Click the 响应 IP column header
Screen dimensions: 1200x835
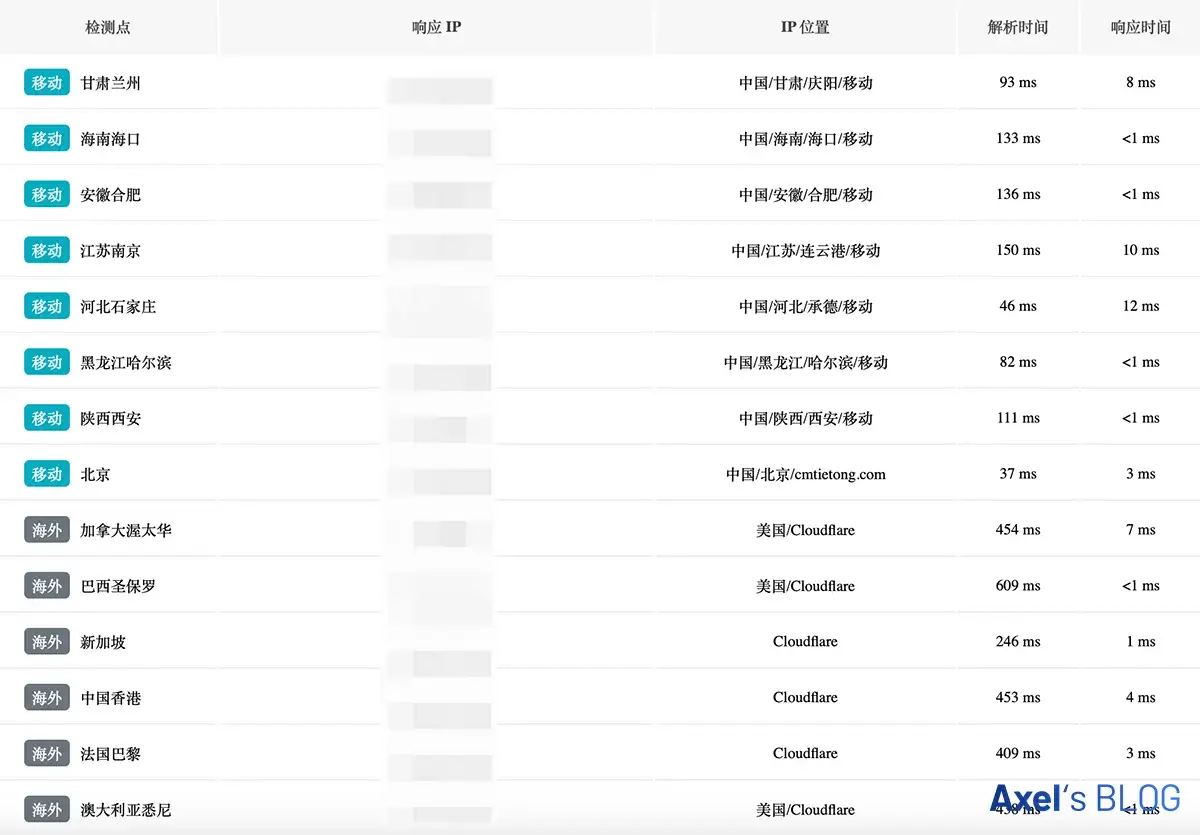coord(437,27)
